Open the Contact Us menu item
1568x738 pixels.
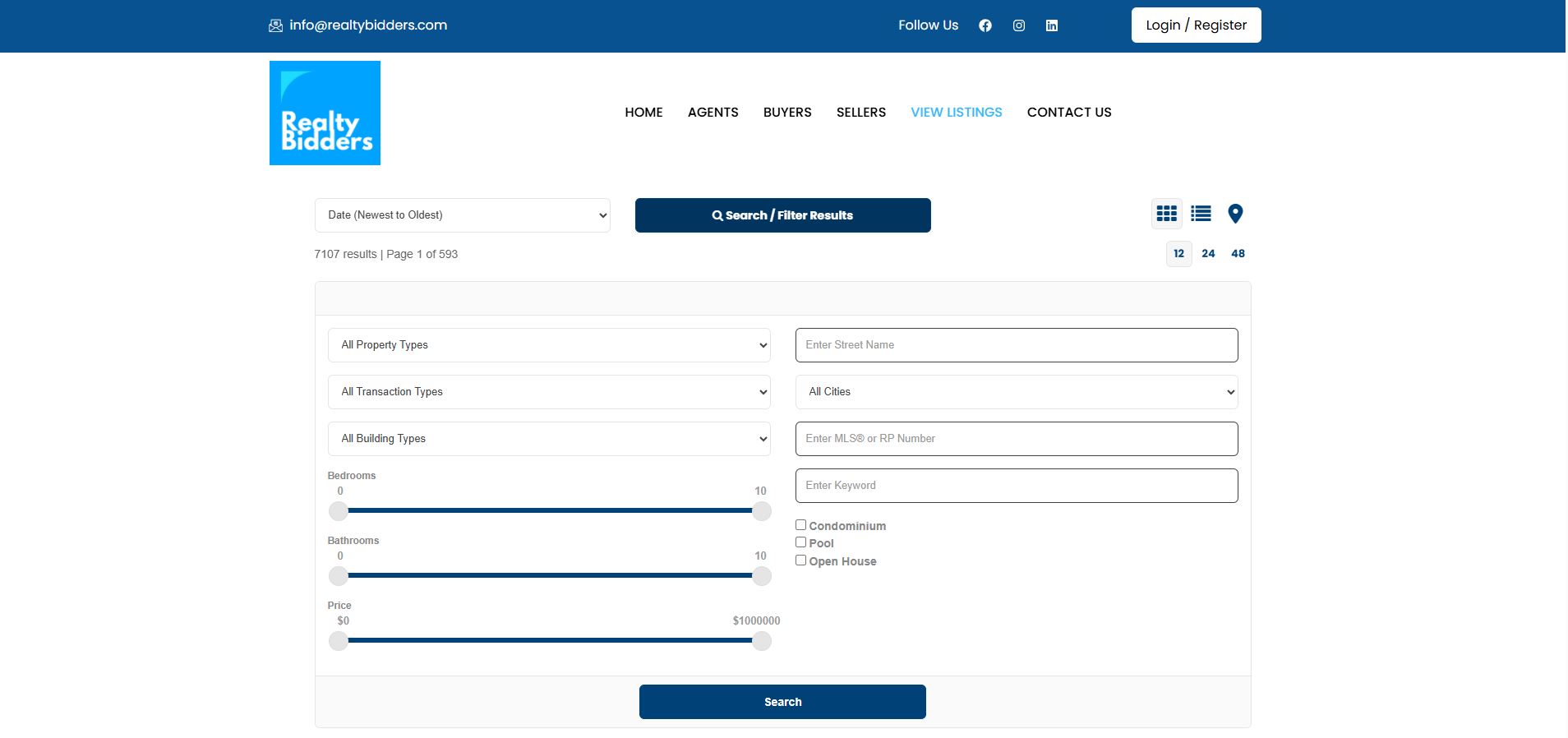[1068, 113]
